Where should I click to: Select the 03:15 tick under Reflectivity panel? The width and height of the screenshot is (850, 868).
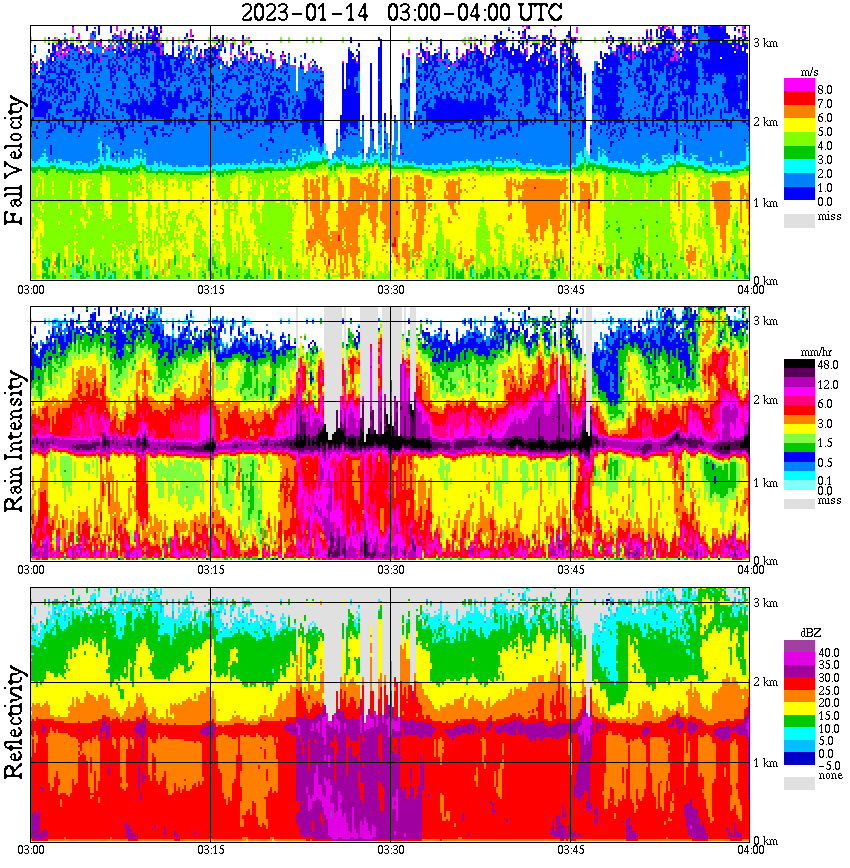point(211,850)
